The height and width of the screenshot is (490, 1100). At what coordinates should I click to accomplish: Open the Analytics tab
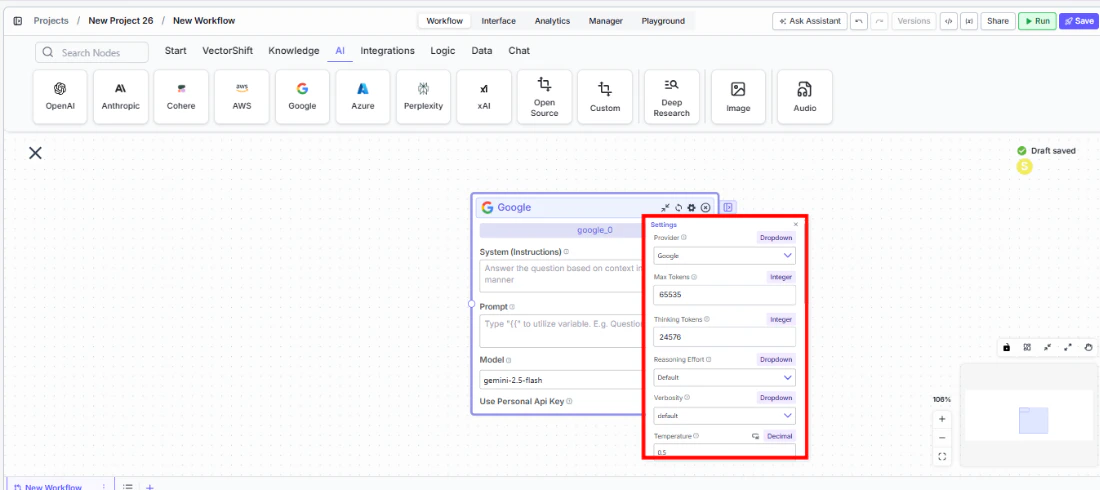552,21
